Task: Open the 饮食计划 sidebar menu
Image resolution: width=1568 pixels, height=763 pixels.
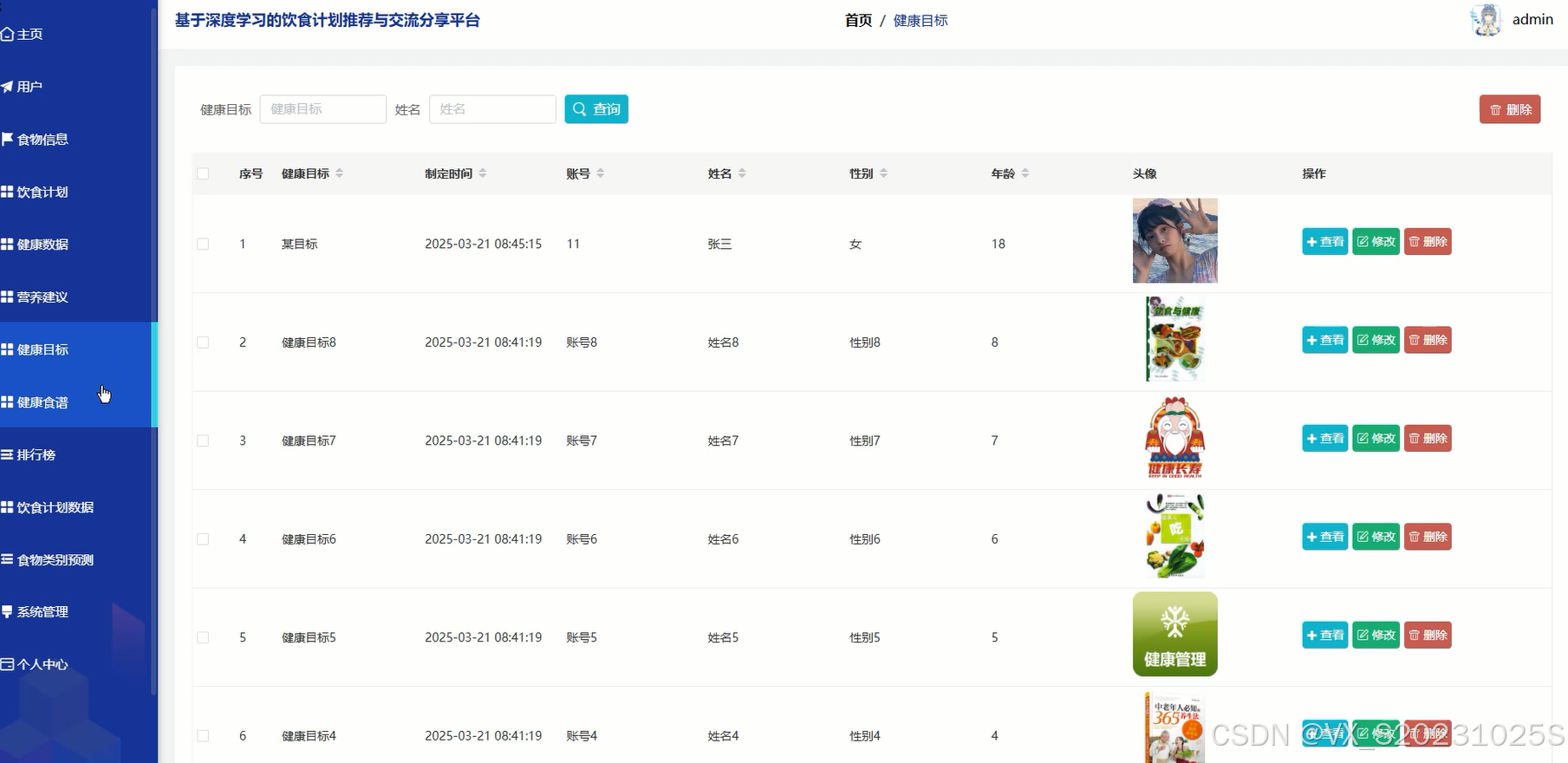Action: click(76, 192)
